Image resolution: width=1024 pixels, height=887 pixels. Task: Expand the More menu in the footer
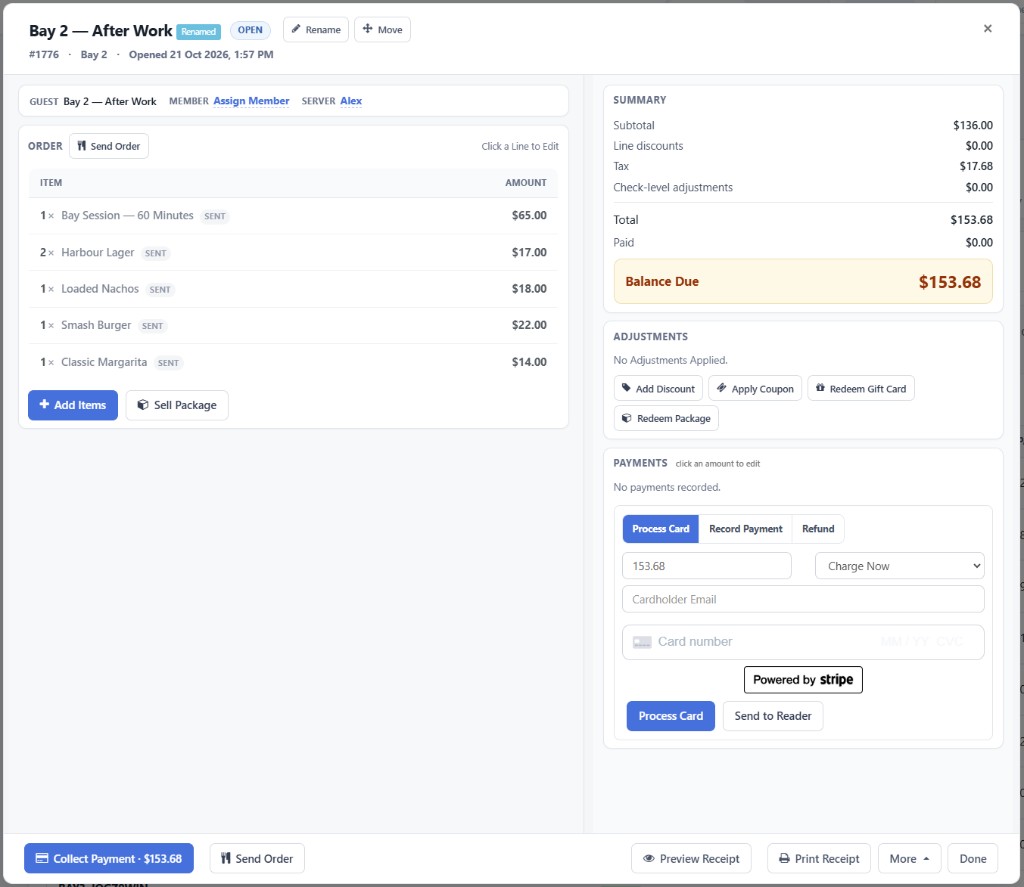click(x=909, y=858)
